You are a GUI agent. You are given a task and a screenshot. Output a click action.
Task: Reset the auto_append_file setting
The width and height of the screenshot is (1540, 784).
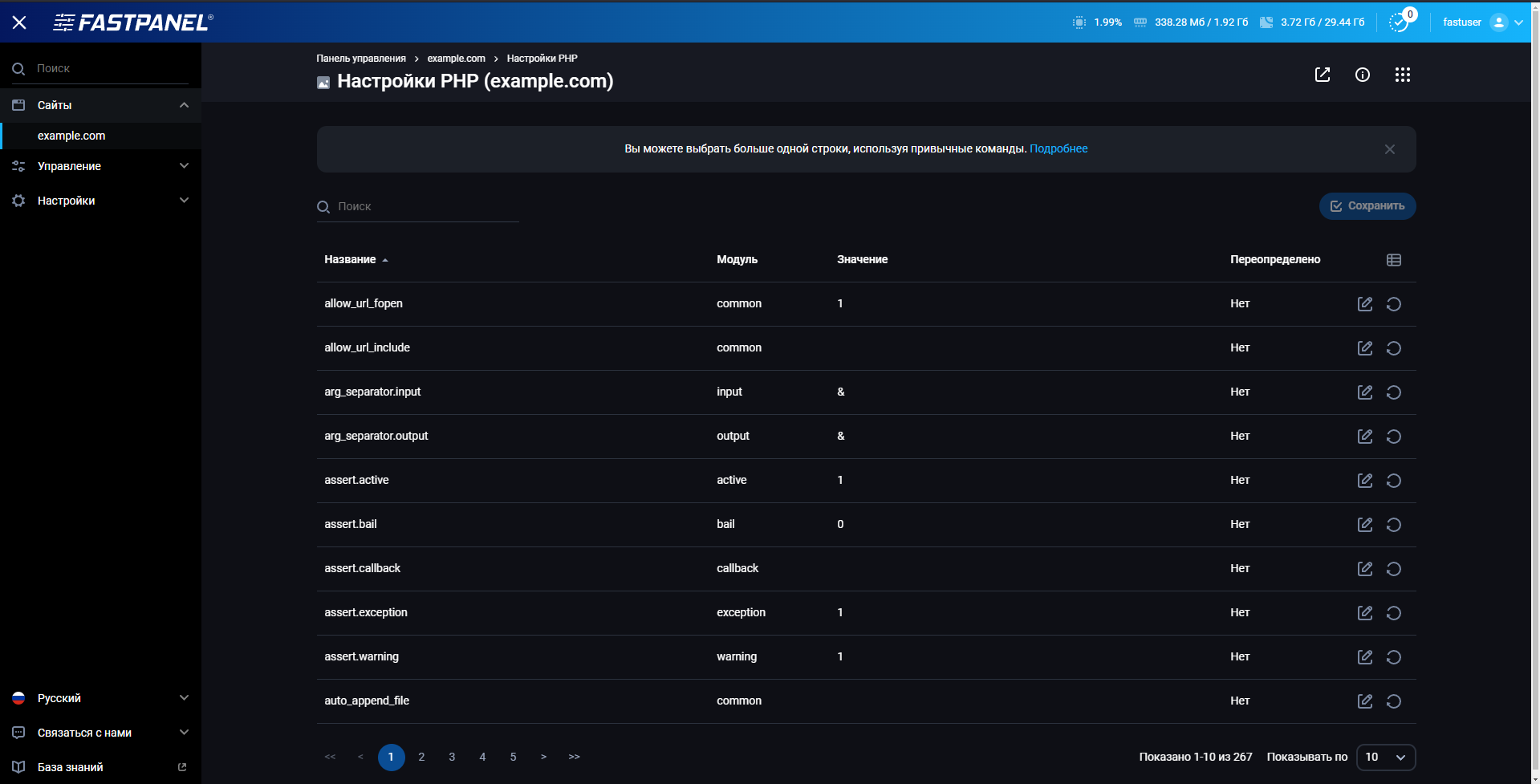pos(1394,701)
